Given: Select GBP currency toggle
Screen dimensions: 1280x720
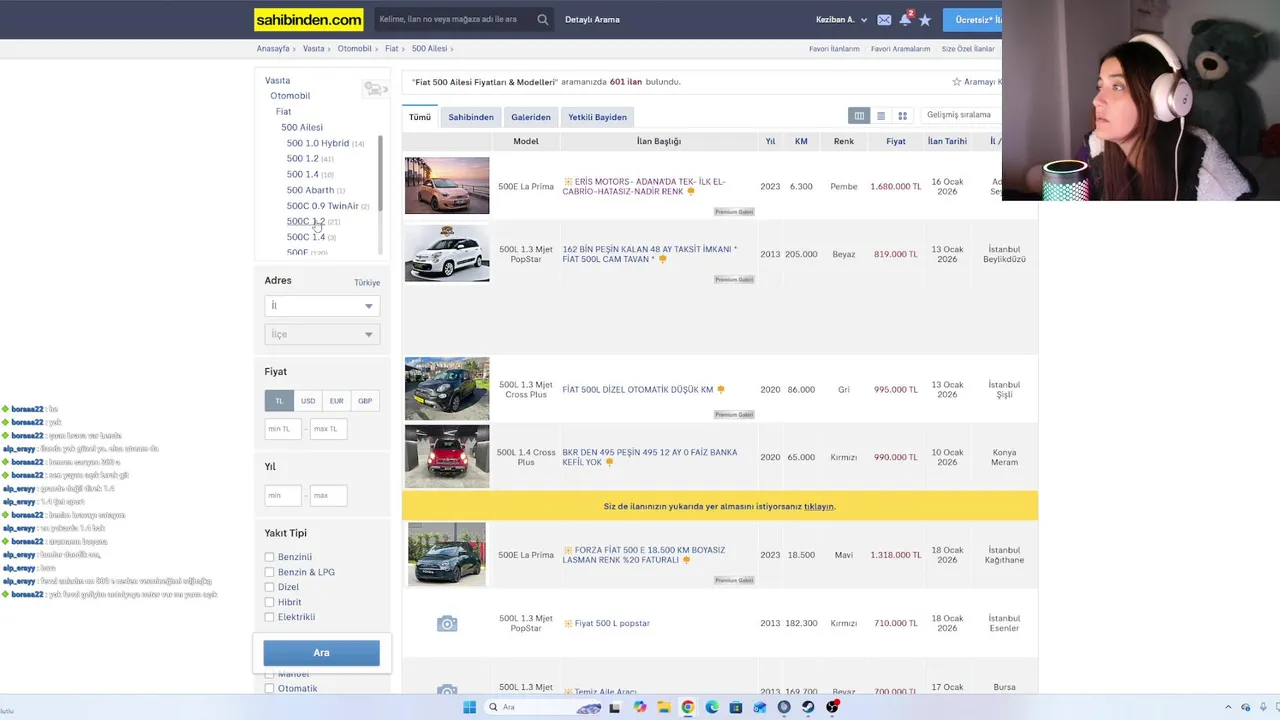Looking at the screenshot, I should point(365,401).
